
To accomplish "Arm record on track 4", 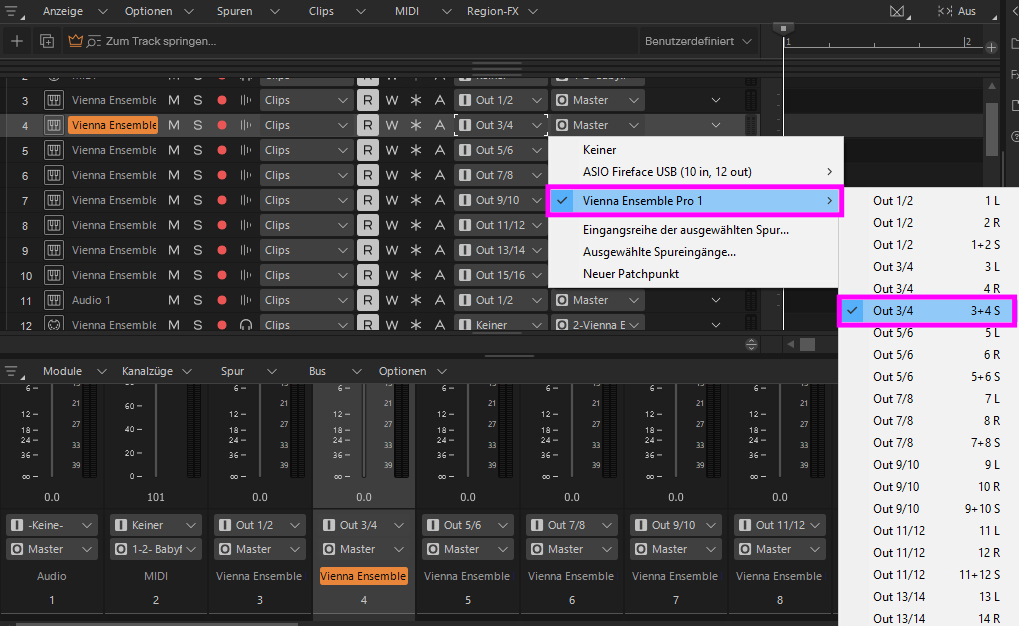I will tap(222, 125).
